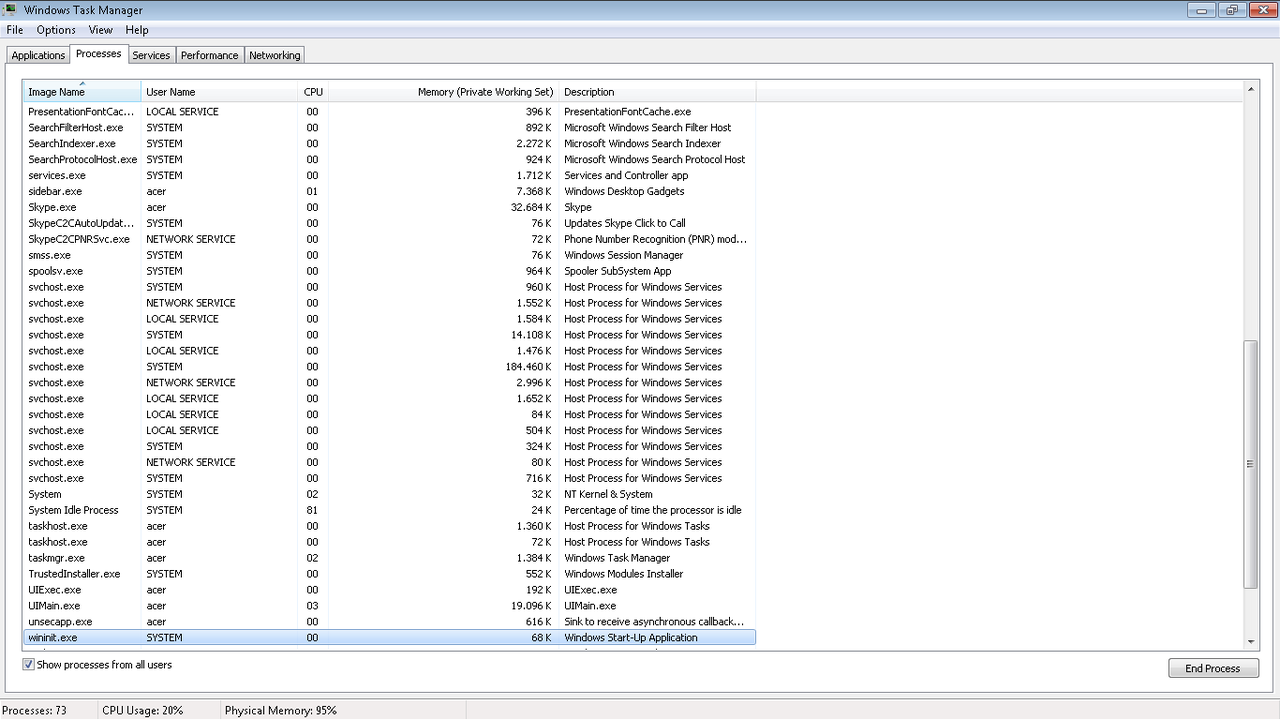Open the View menu

point(100,30)
